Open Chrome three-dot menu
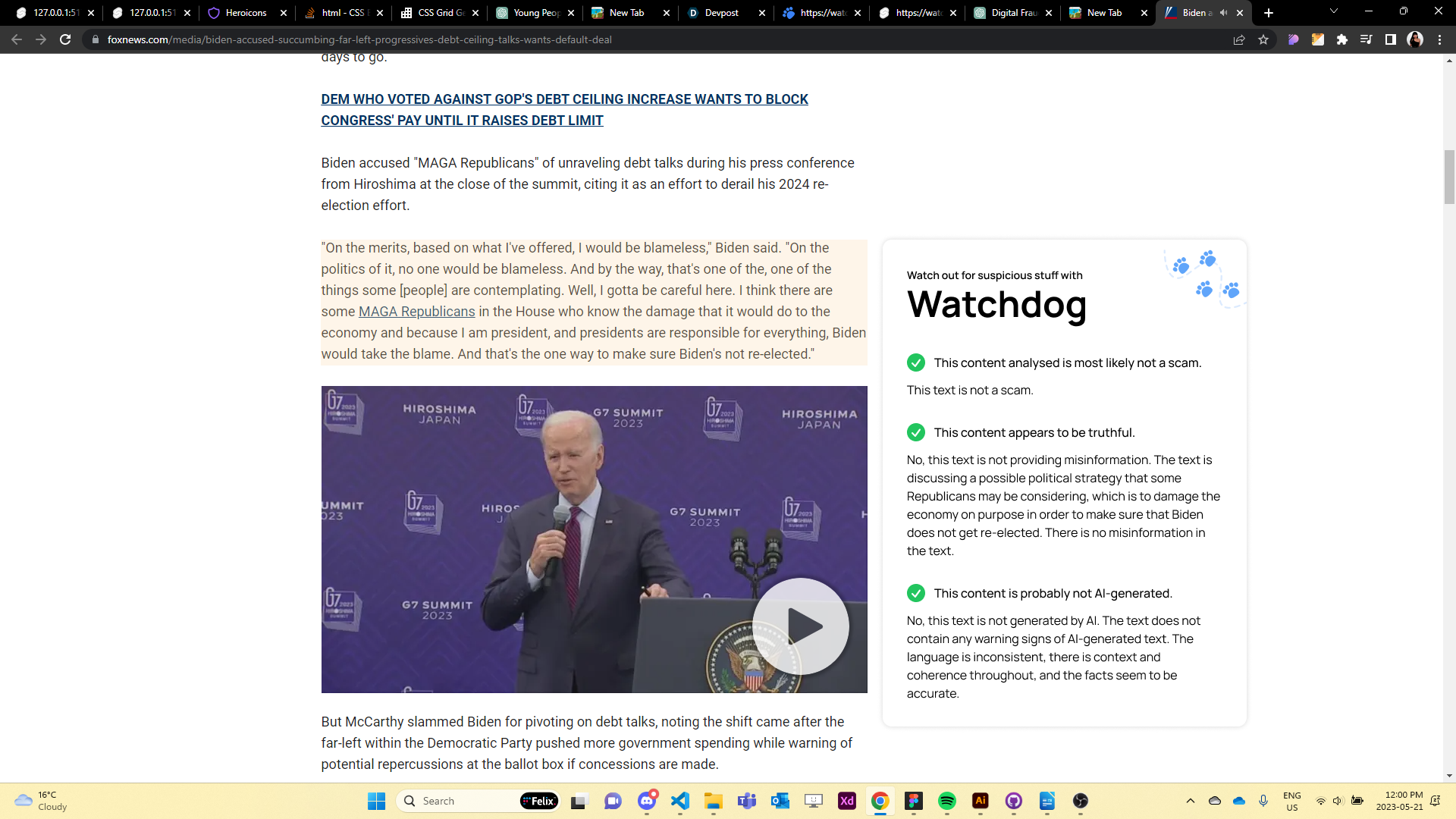 1439,39
